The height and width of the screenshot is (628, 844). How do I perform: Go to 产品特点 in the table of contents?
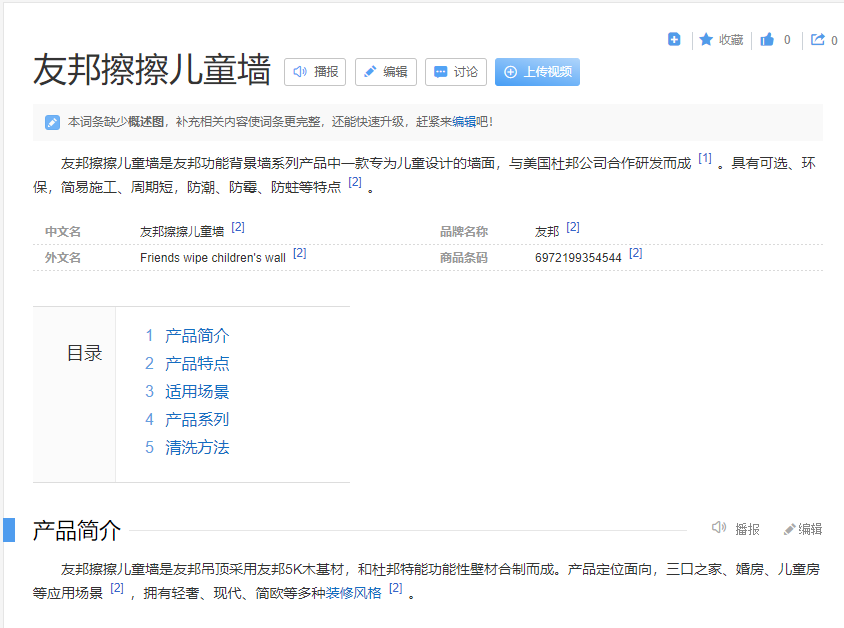(x=197, y=364)
